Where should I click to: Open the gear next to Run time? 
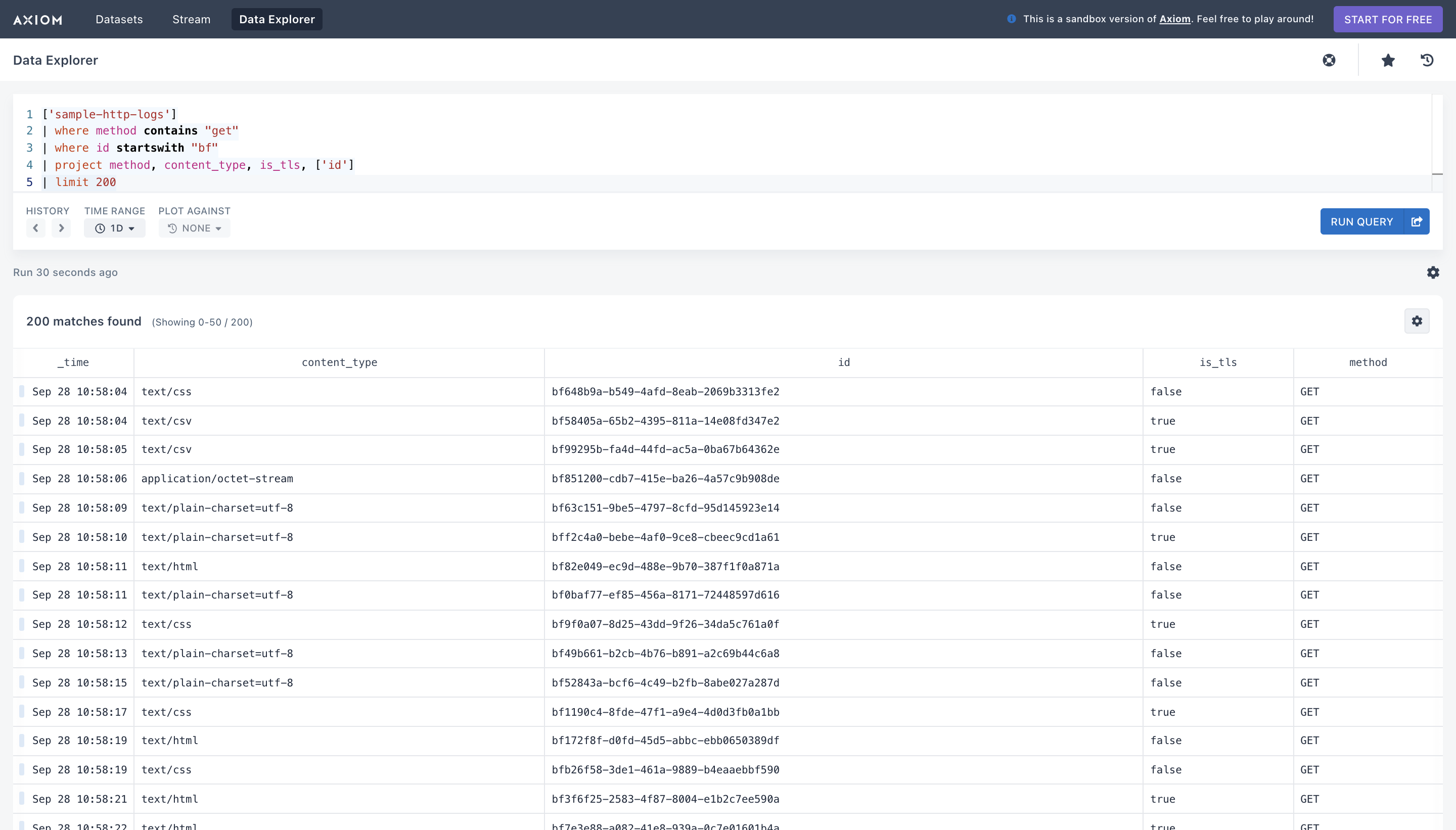(x=1433, y=272)
